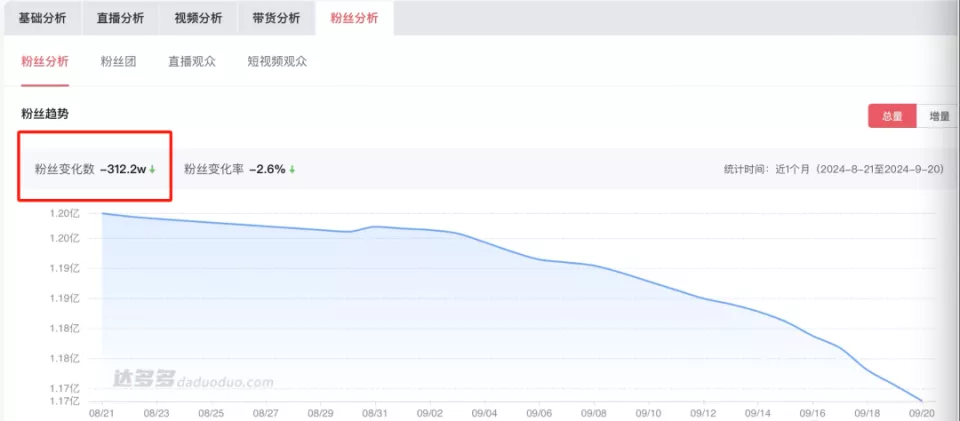Click the green down arrow beside -312.2w
The height and width of the screenshot is (421, 960).
(153, 170)
